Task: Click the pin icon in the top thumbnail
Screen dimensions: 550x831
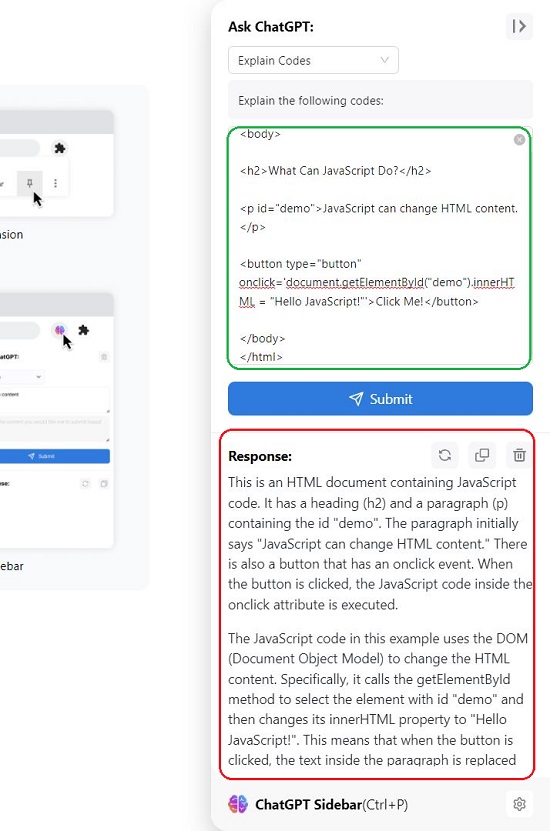Action: (x=30, y=183)
